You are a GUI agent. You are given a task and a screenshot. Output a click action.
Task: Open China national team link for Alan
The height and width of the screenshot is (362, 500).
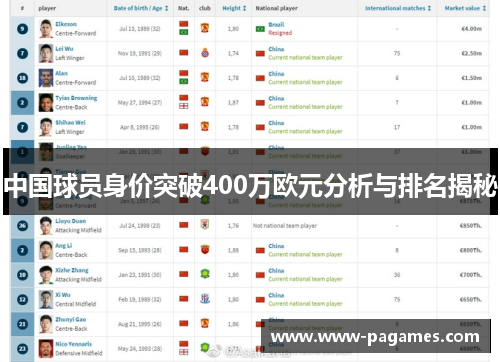point(276,74)
